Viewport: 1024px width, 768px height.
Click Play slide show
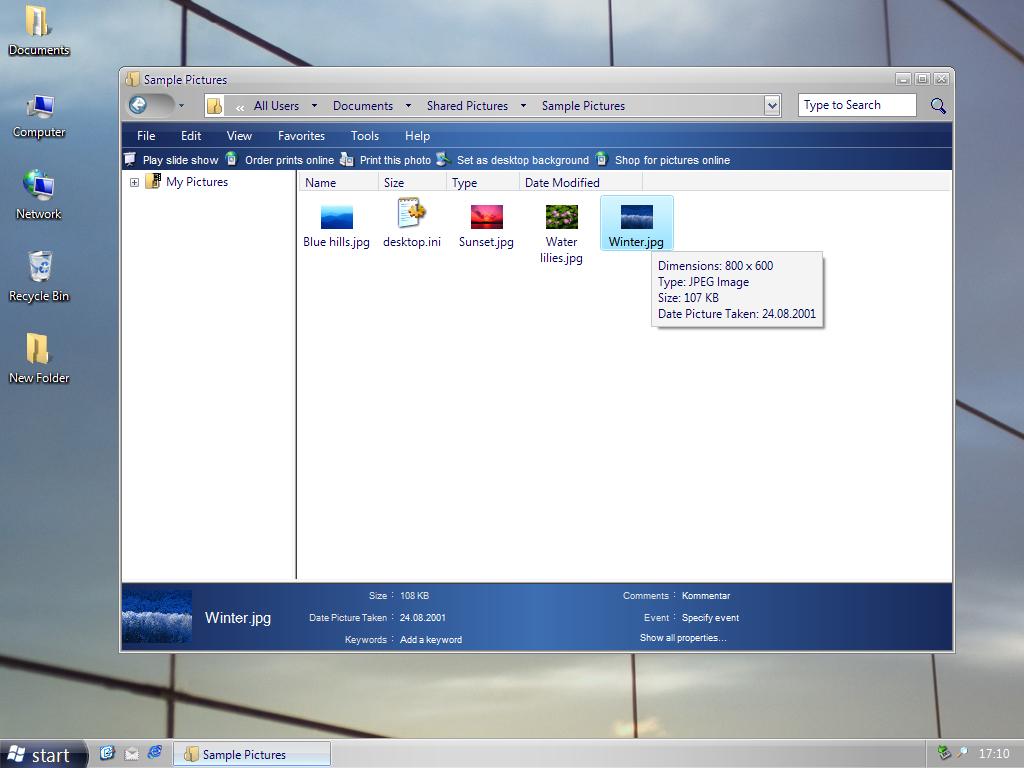click(179, 160)
